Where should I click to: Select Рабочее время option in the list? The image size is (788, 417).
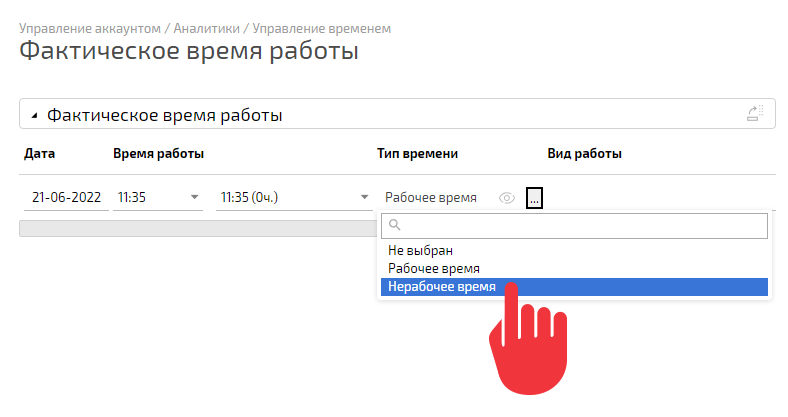click(574, 268)
